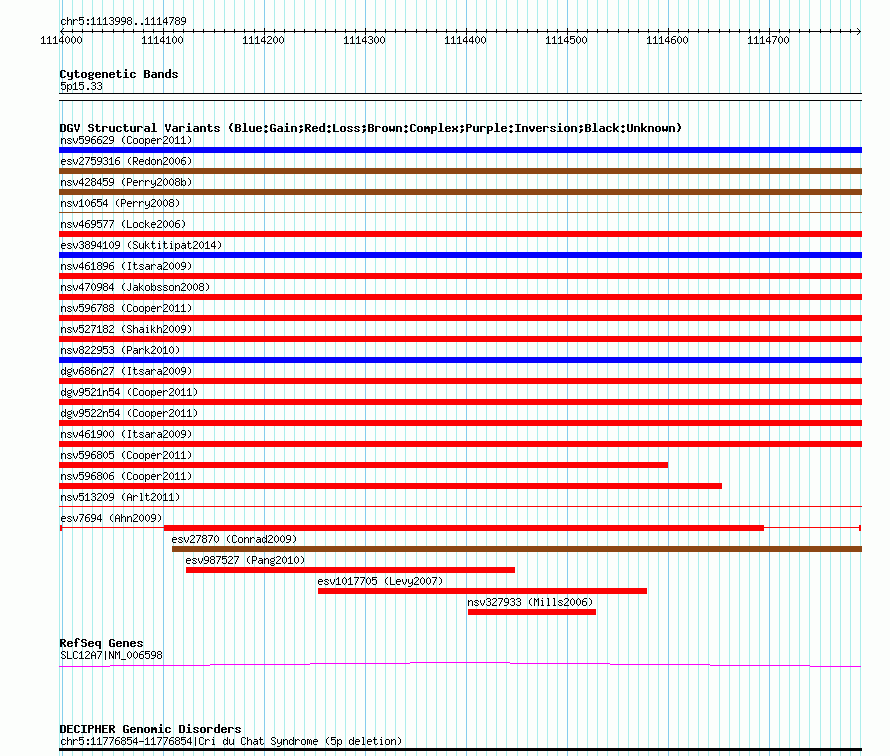Click the nsv596806 (Cooper2011) label
Screen dimensions: 890x756
pyautogui.click(x=126, y=476)
